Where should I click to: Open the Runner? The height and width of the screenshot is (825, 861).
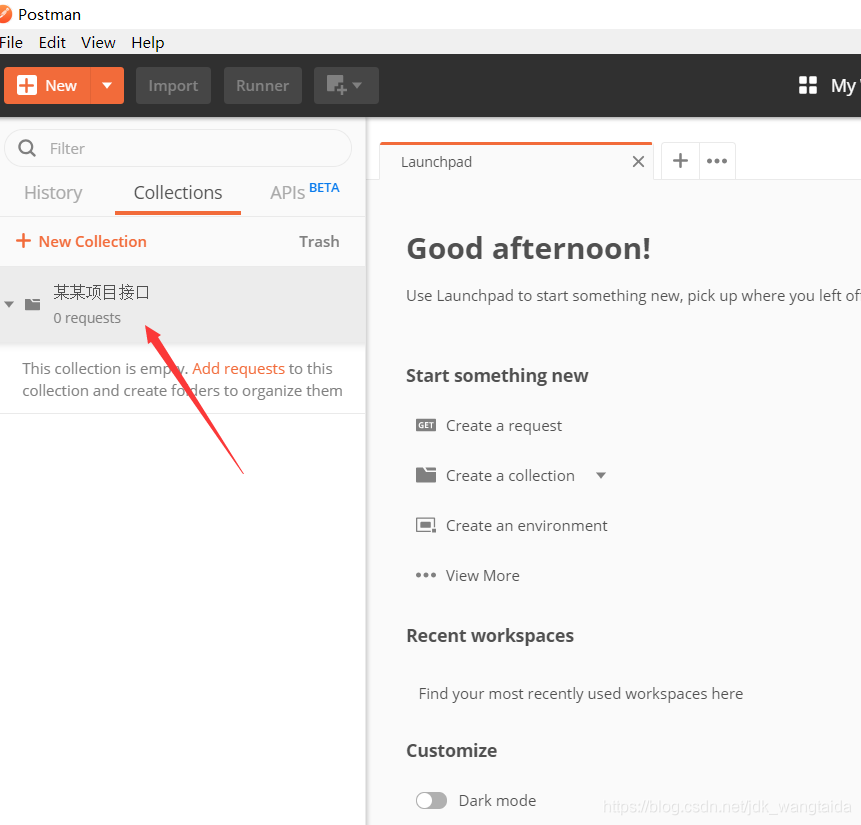(262, 86)
